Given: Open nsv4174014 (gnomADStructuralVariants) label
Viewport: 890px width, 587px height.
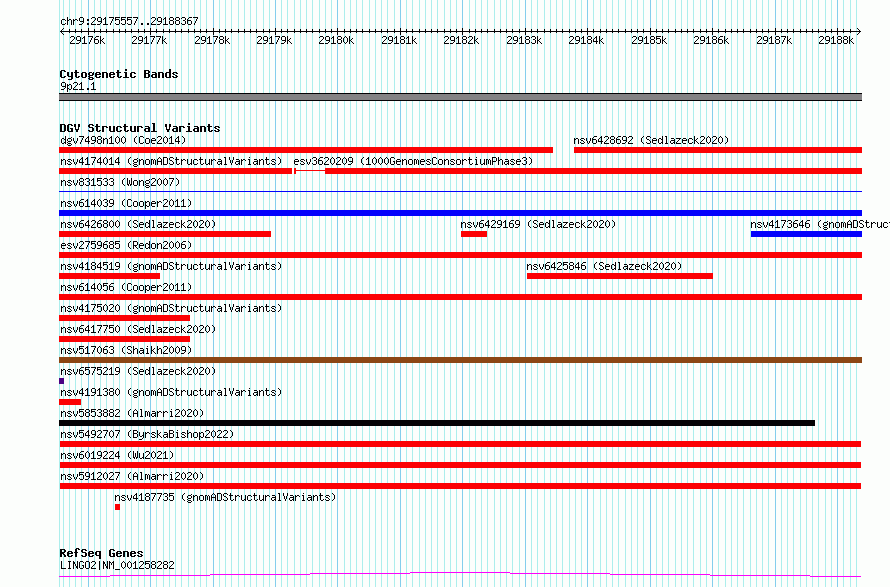Looking at the screenshot, I should pos(171,161).
